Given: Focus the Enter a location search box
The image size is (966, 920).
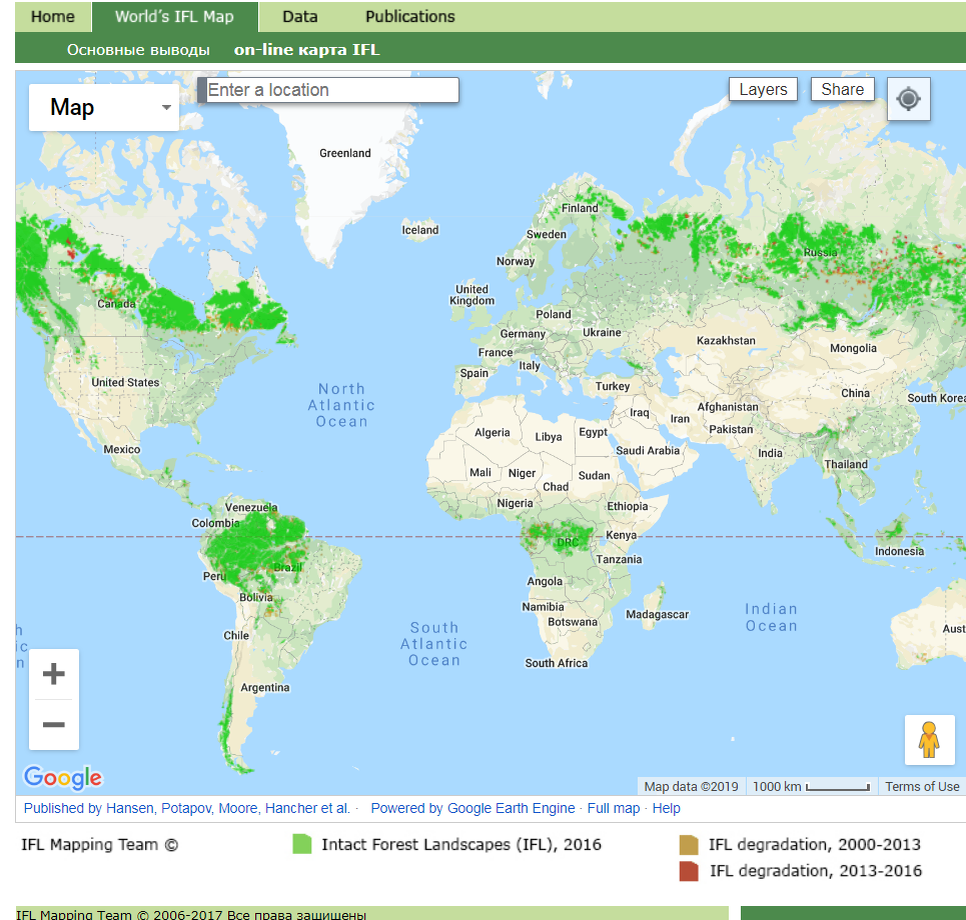Looking at the screenshot, I should [333, 90].
